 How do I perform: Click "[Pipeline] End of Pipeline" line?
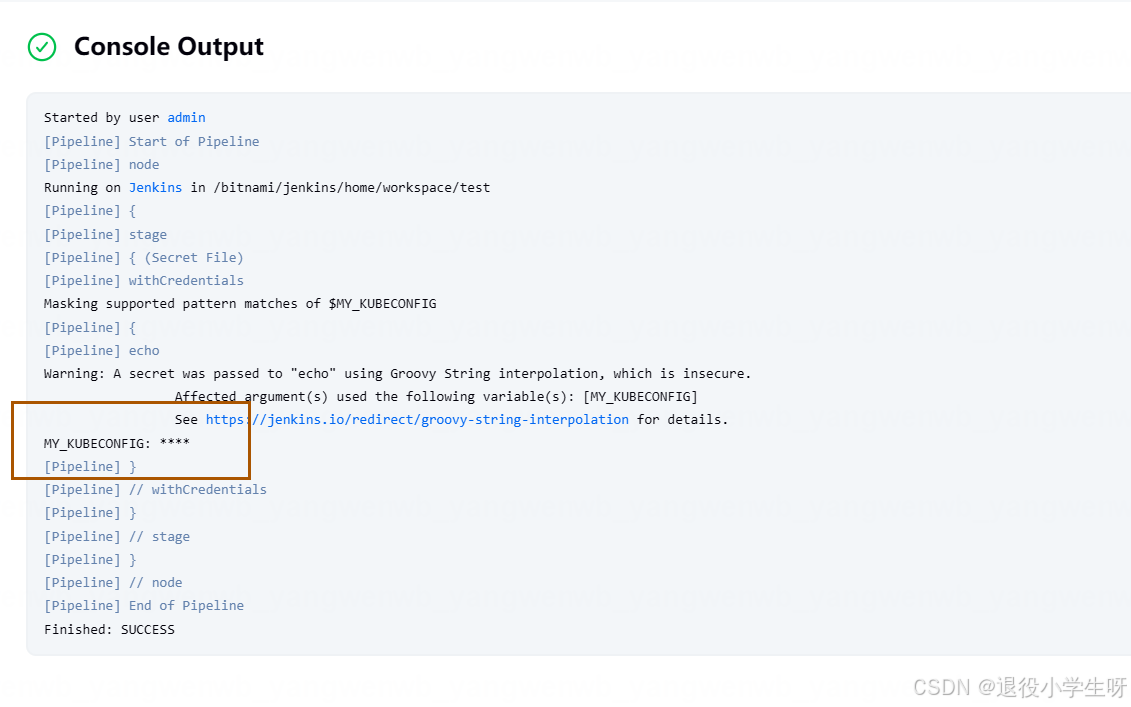pos(144,606)
